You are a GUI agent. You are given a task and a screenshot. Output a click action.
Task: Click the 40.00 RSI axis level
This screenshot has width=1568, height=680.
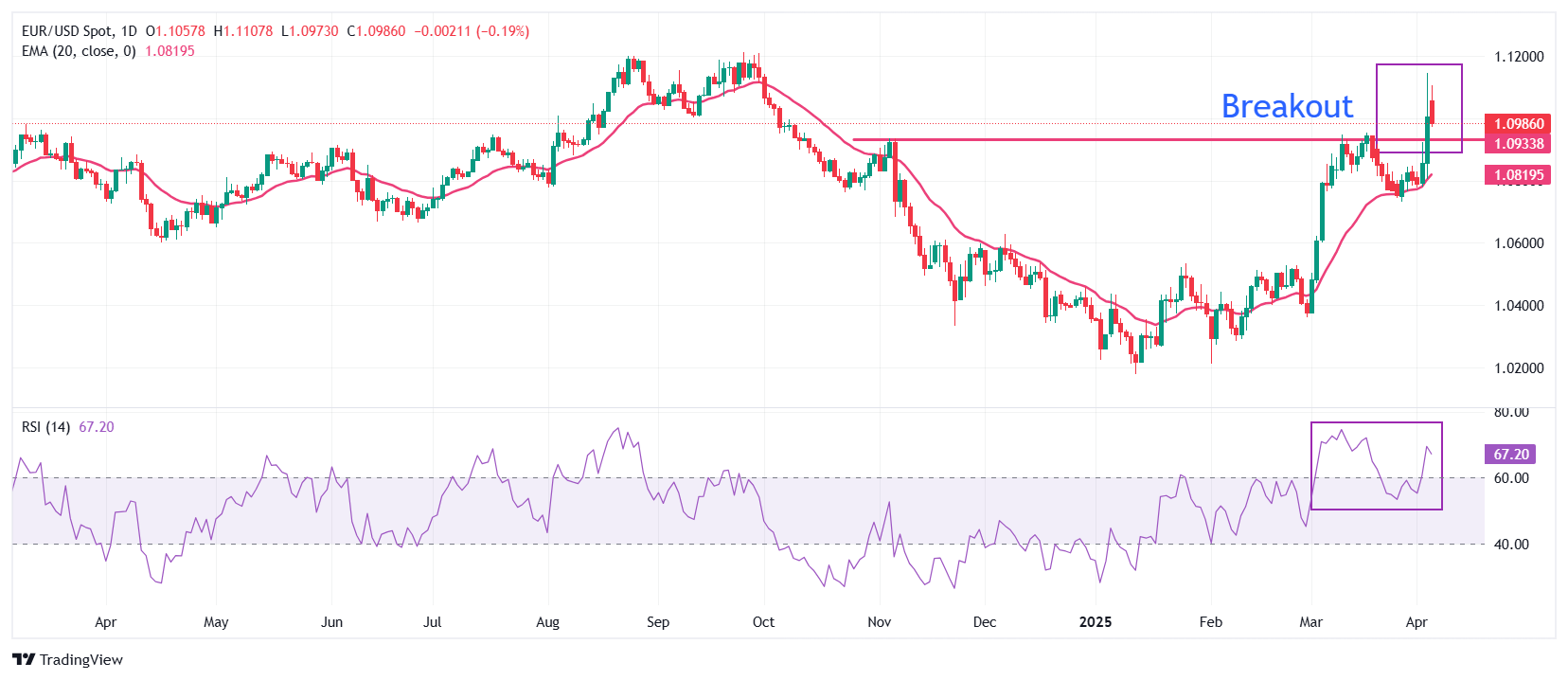(x=1511, y=545)
